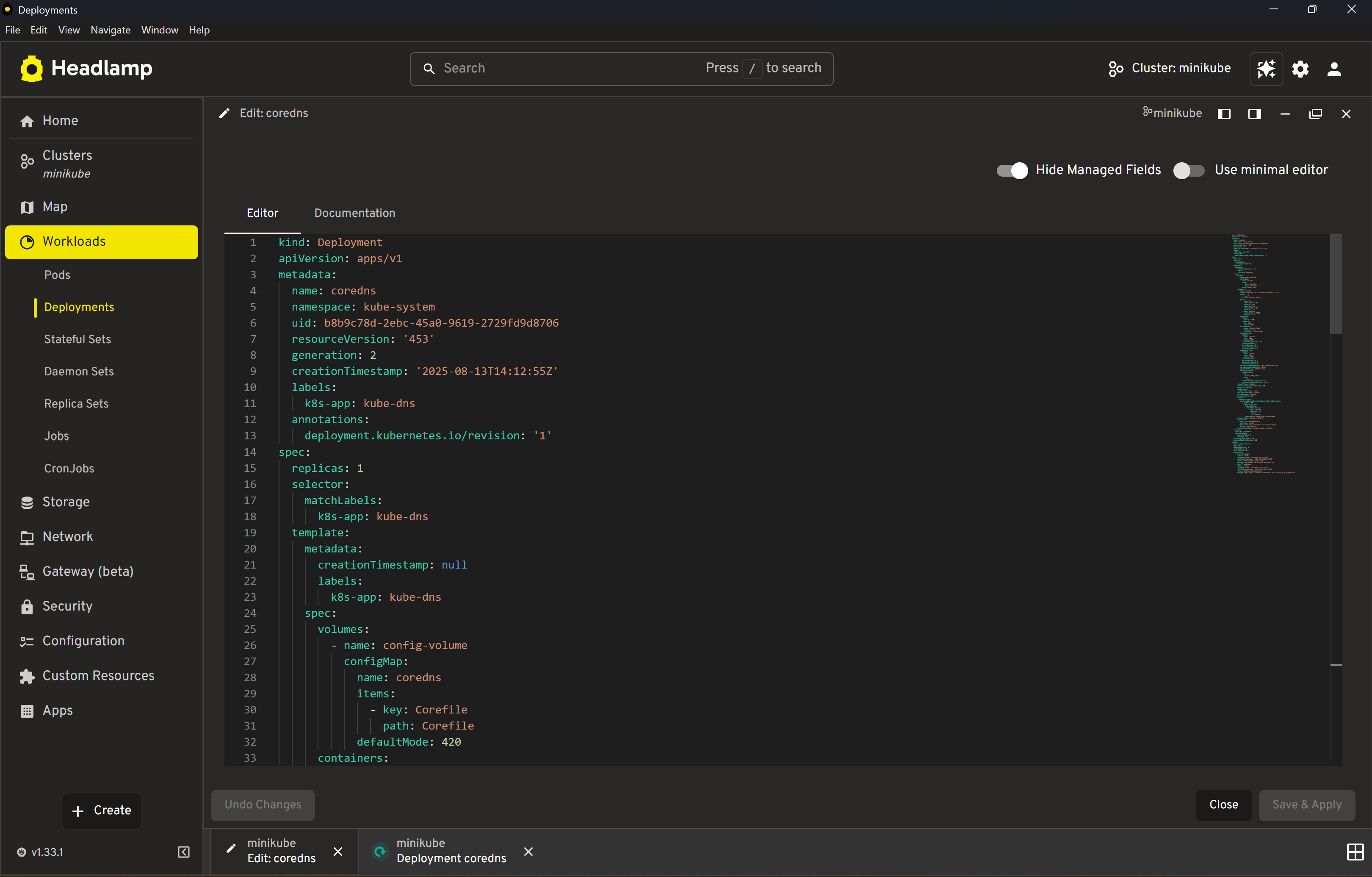Click the Save & Apply button

pyautogui.click(x=1306, y=805)
